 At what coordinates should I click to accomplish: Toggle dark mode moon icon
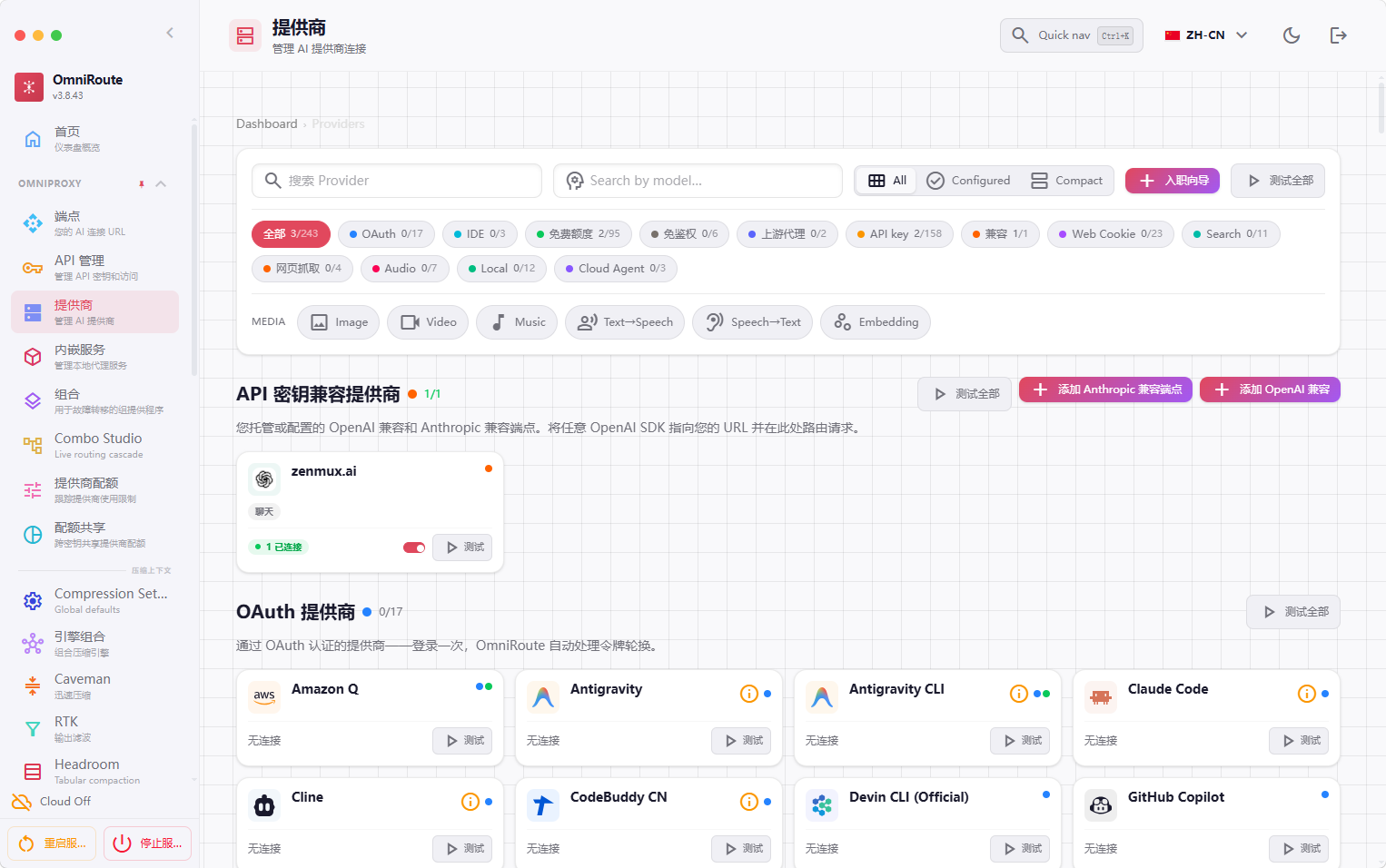pyautogui.click(x=1291, y=35)
